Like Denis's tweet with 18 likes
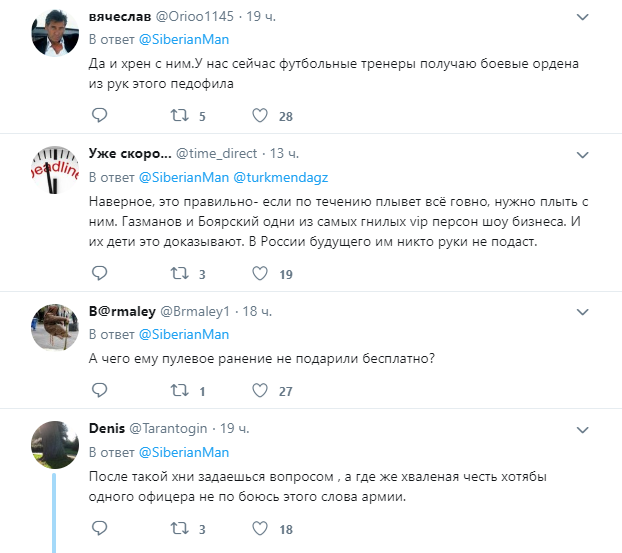 [260, 529]
